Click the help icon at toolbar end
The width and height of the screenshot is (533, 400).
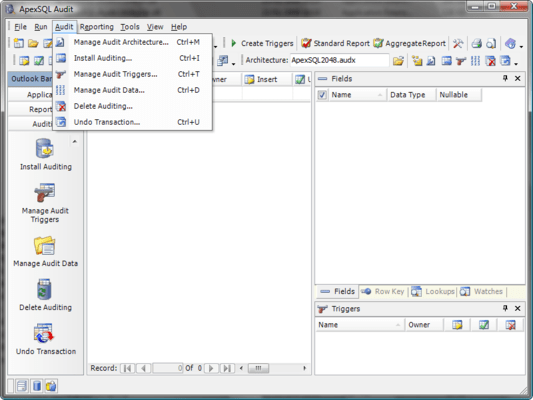(510, 43)
